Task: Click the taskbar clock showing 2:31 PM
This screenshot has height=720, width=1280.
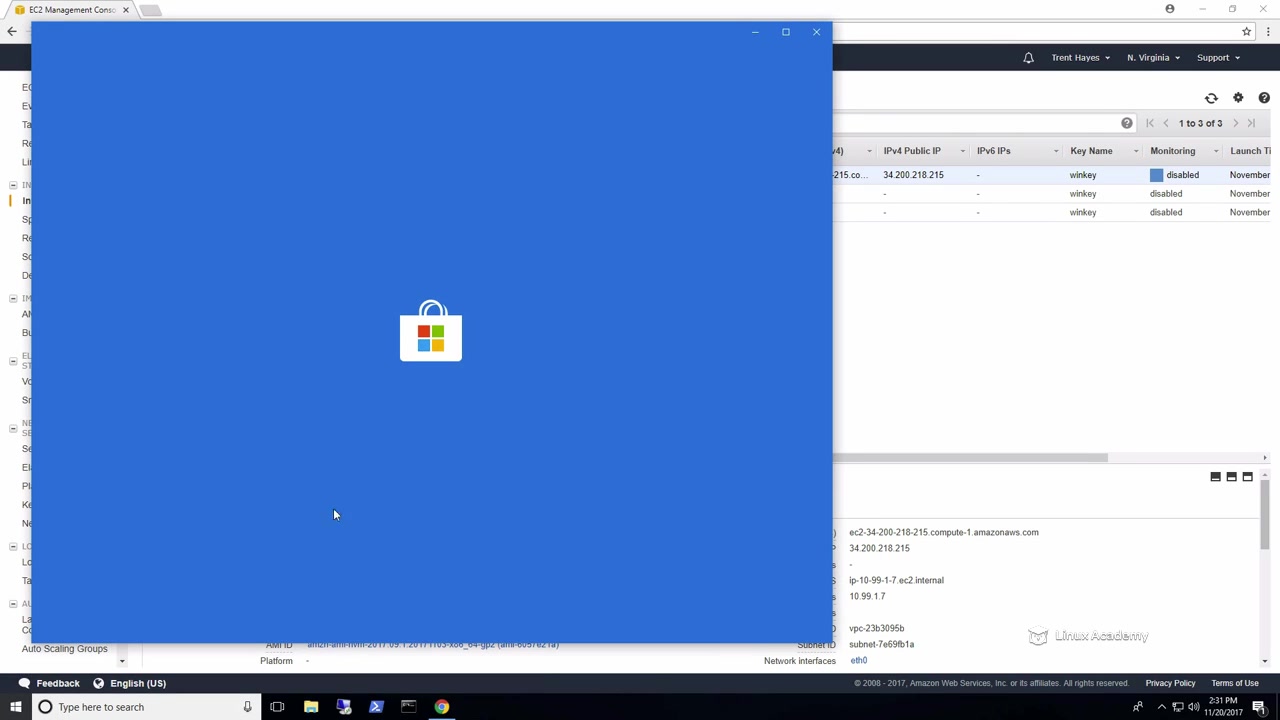Action: 1223,707
